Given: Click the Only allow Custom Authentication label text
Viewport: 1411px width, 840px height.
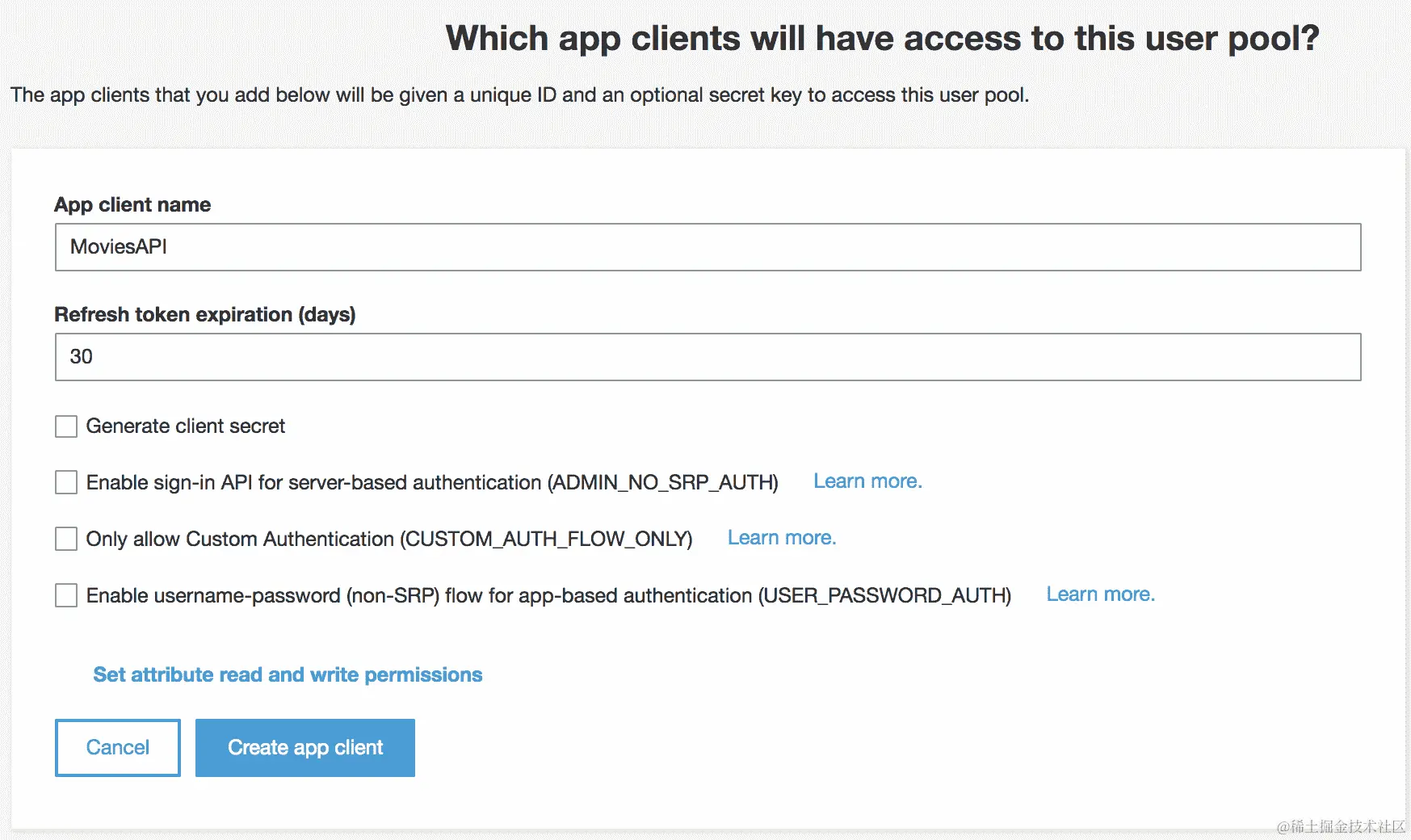Looking at the screenshot, I should tap(389, 539).
